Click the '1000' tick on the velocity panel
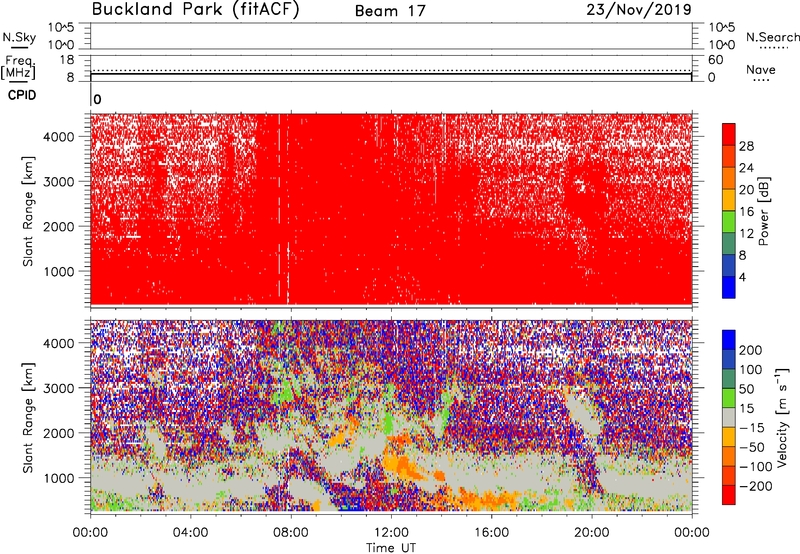This screenshot has height=554, width=800. [59, 478]
